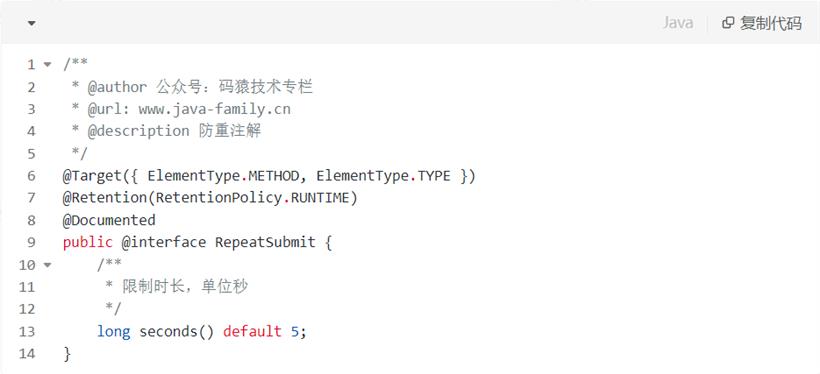This screenshot has width=820, height=374.
Task: Click the blue long keyword
Action: (113, 332)
